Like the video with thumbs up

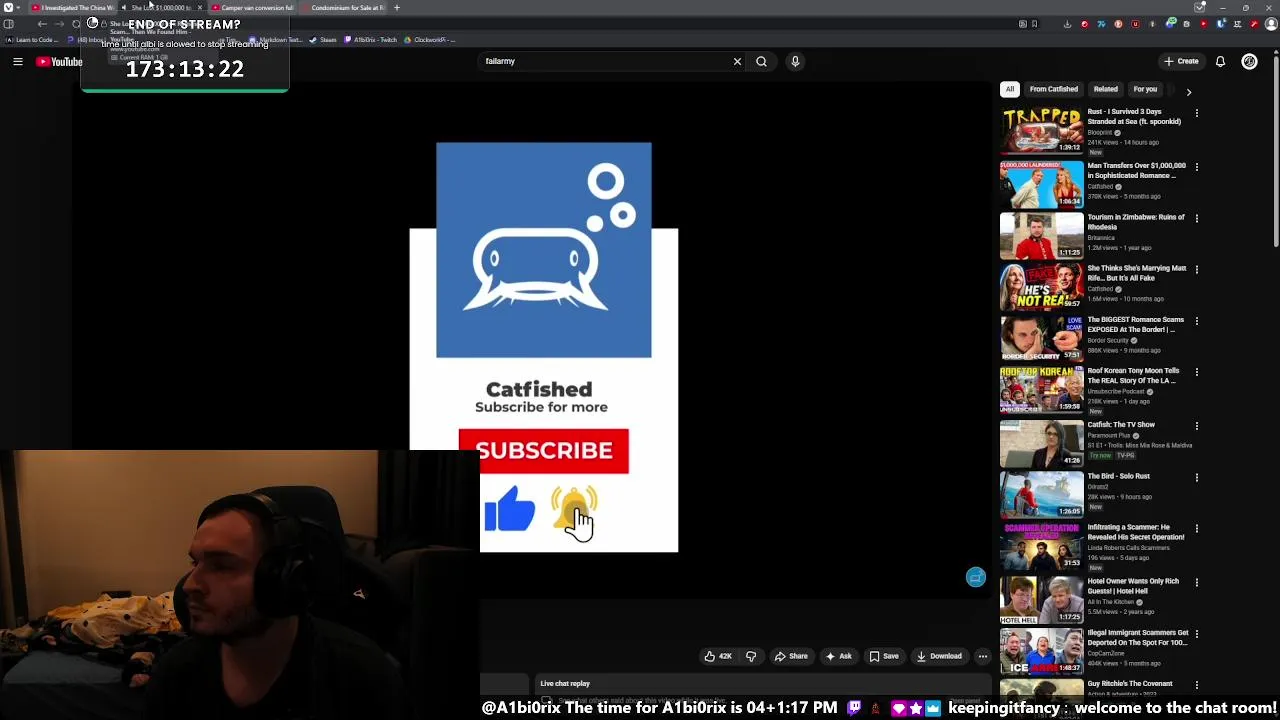pyautogui.click(x=717, y=656)
